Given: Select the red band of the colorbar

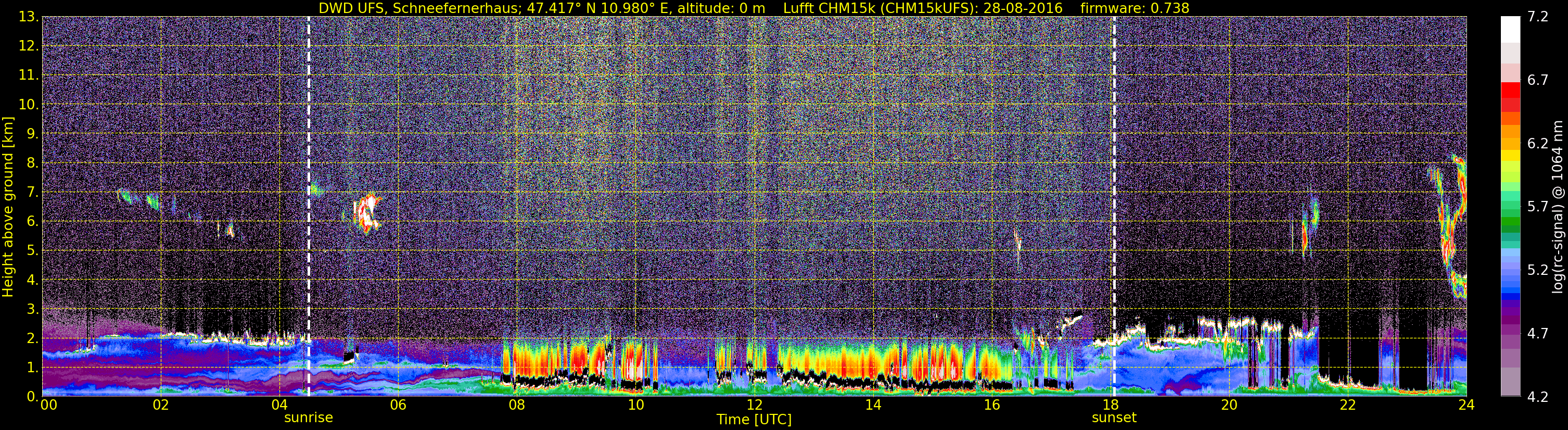Looking at the screenshot, I should (x=1510, y=90).
